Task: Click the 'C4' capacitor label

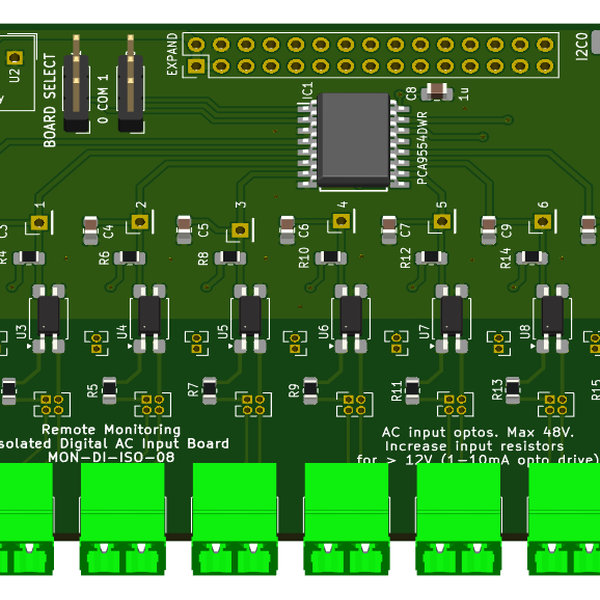Action: [x=108, y=232]
